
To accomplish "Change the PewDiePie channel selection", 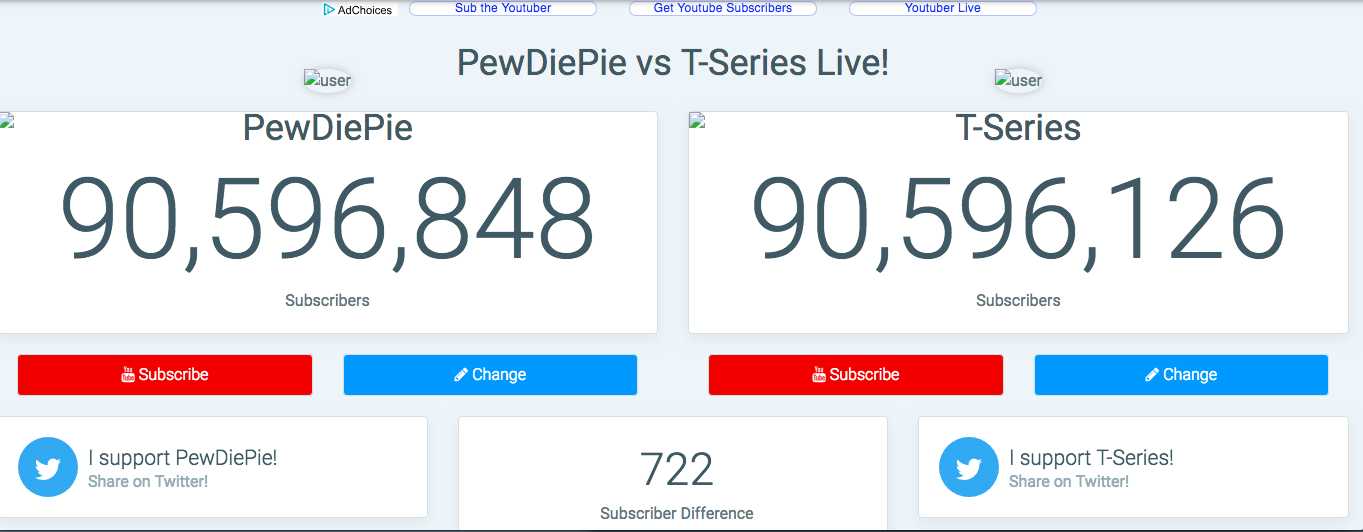I will tap(490, 375).
